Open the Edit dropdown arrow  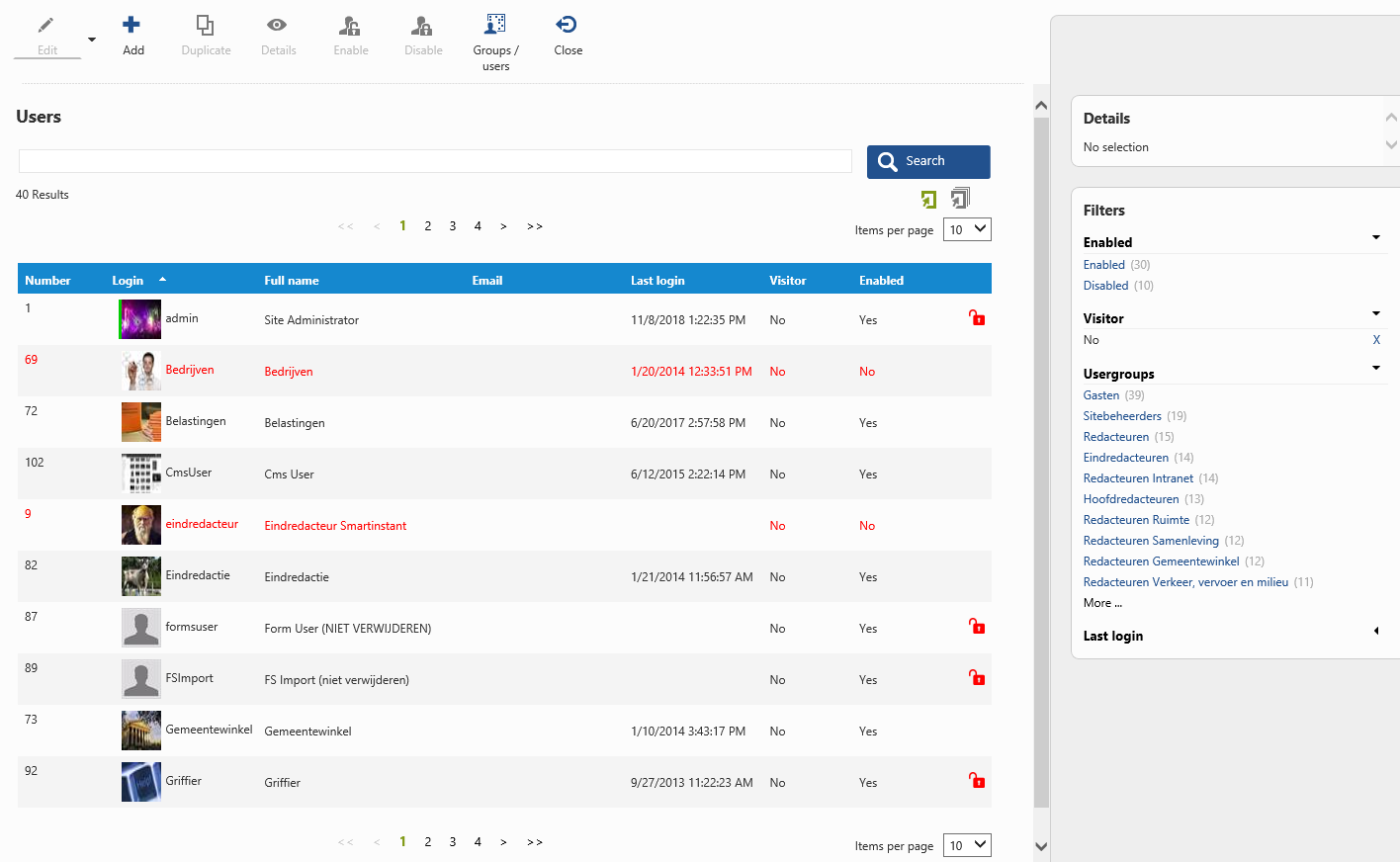pos(92,40)
